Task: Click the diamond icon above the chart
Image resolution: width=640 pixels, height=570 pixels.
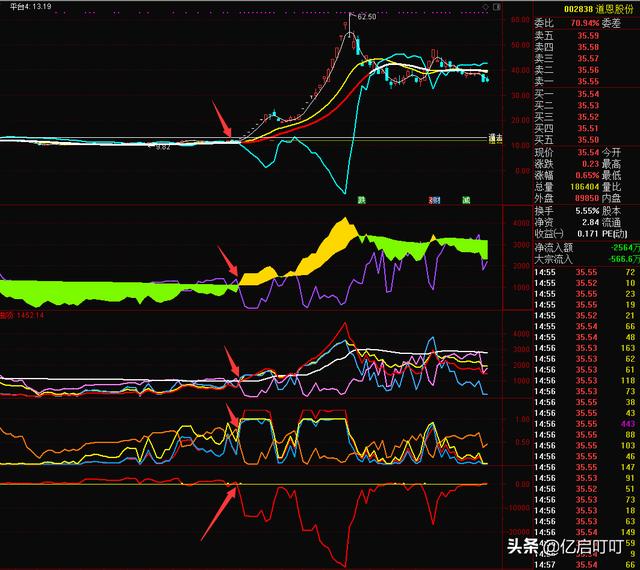Action: click(487, 6)
